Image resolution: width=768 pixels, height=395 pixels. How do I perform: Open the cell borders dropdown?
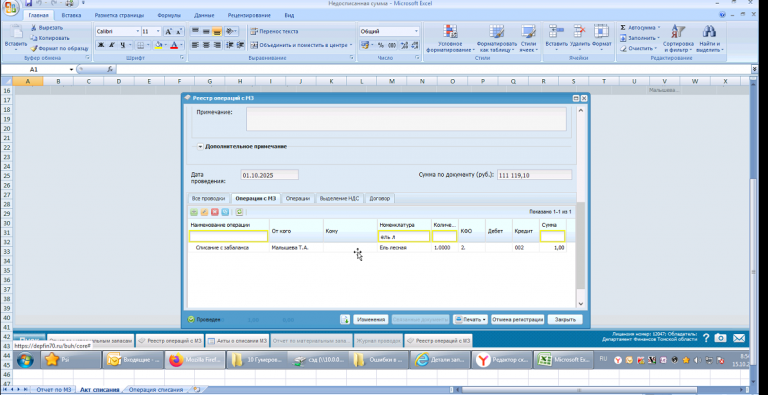tap(148, 45)
